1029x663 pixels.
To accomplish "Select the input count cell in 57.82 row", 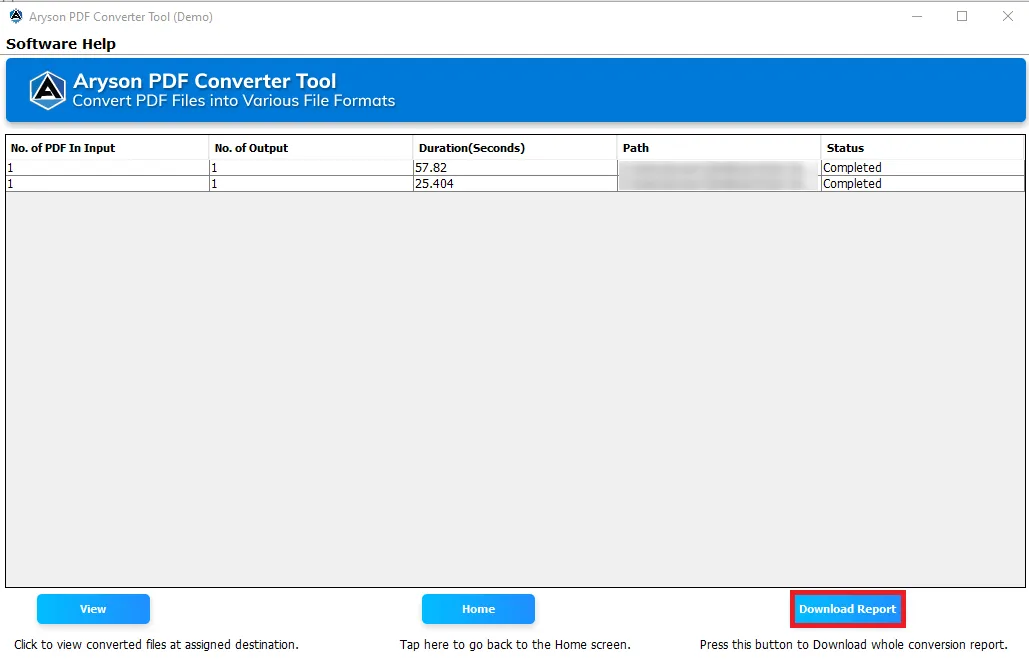I will click(107, 168).
